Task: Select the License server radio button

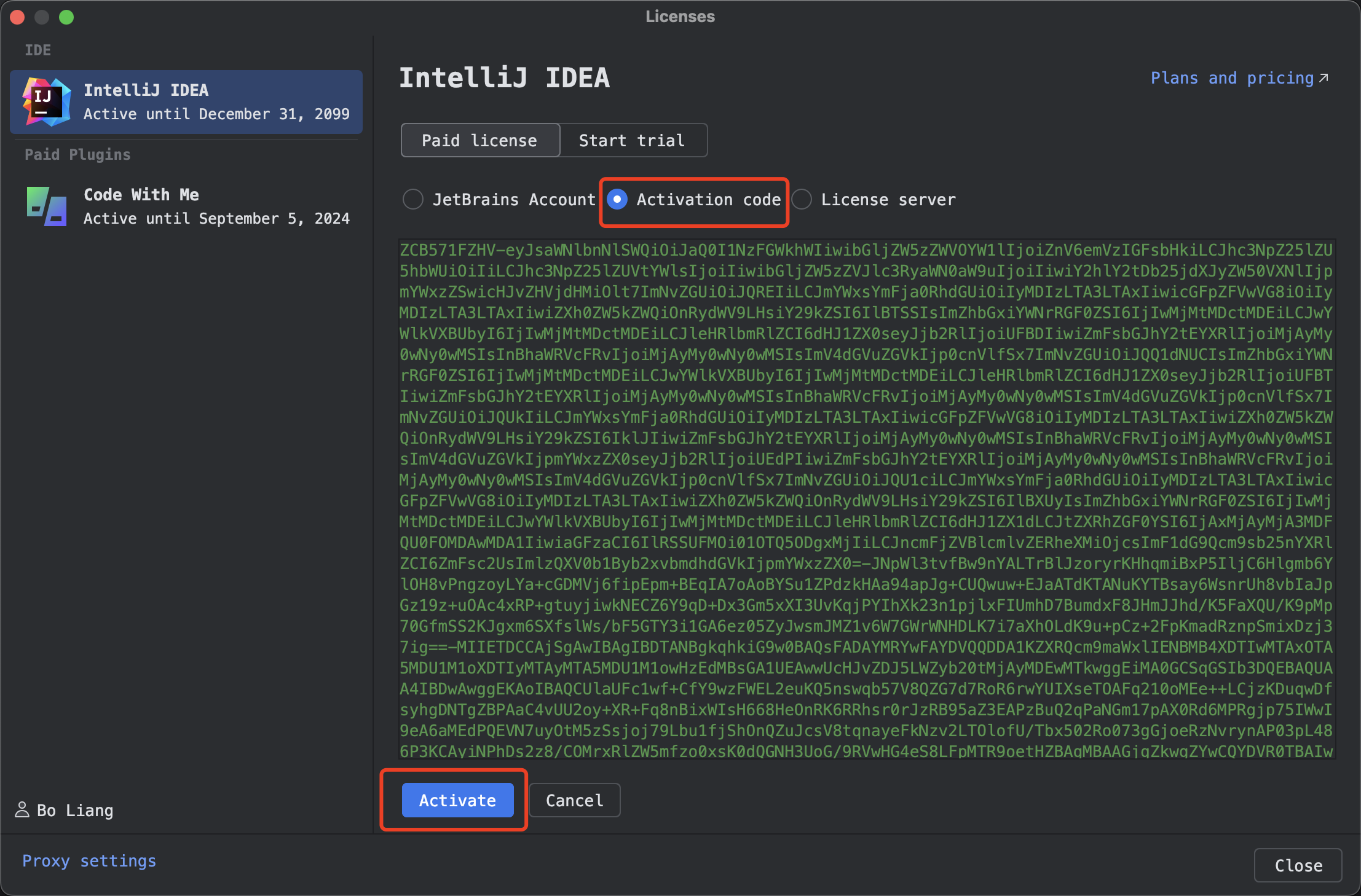Action: click(x=802, y=199)
